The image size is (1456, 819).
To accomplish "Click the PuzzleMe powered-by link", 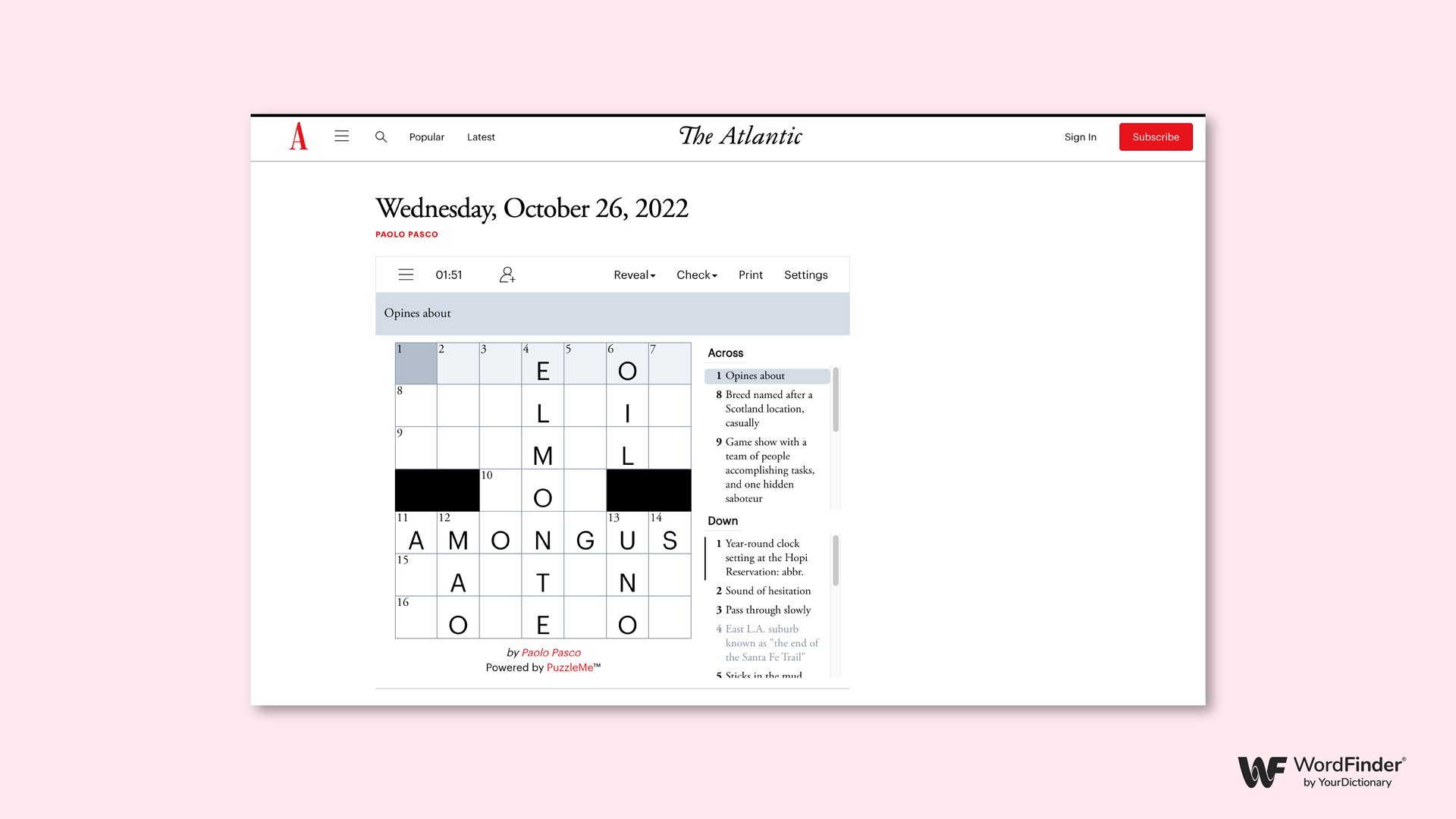I will (569, 667).
